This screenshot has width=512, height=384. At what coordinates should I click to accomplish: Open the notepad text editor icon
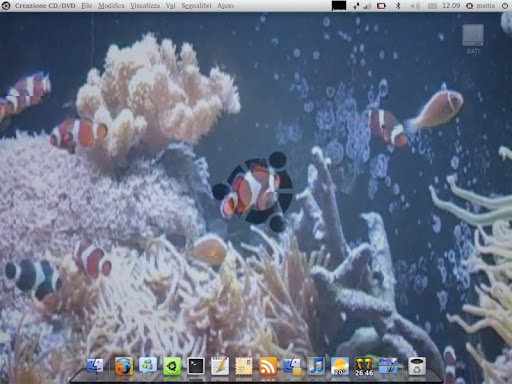coord(220,366)
